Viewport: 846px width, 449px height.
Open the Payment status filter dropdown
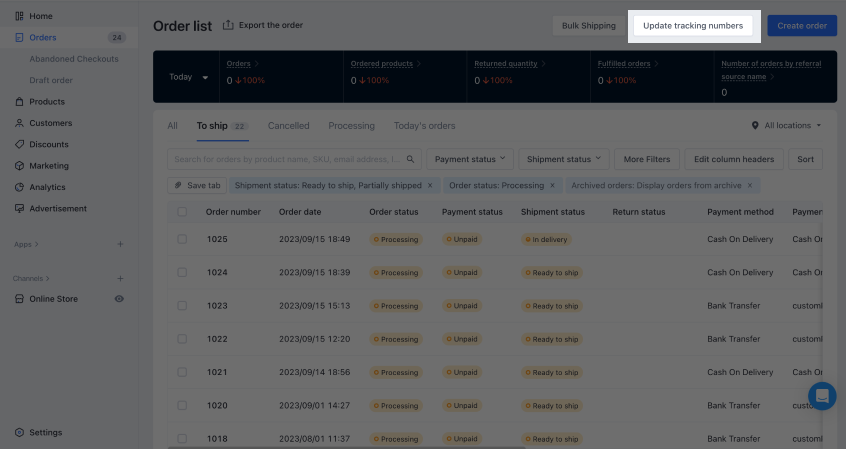(470, 159)
